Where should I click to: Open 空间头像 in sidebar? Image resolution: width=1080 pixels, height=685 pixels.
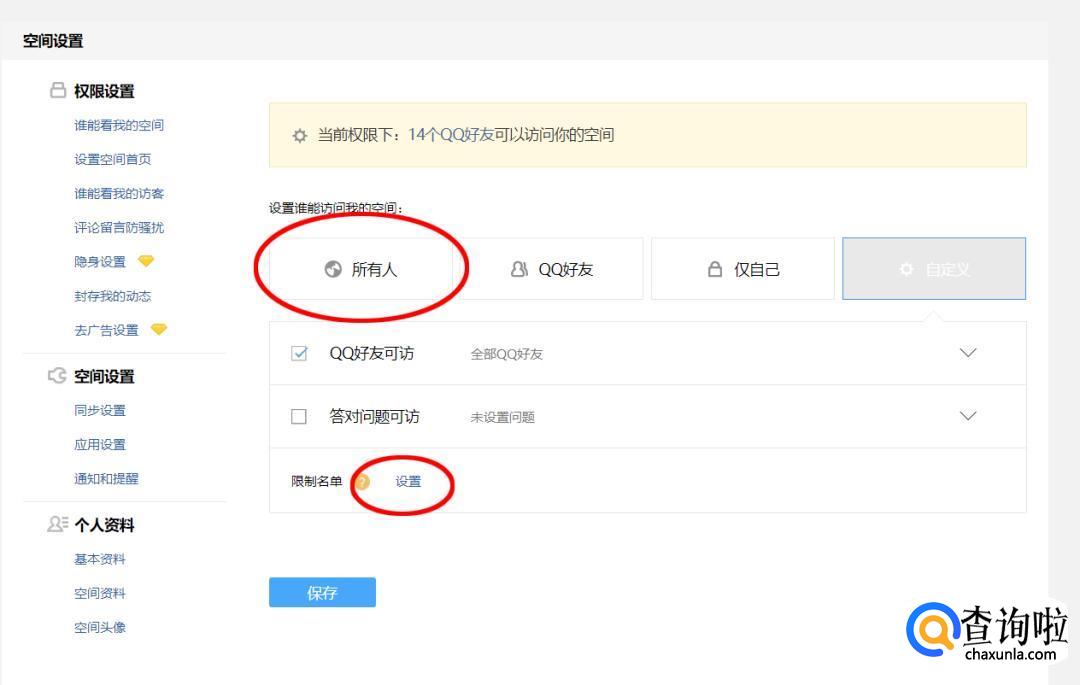tap(100, 627)
